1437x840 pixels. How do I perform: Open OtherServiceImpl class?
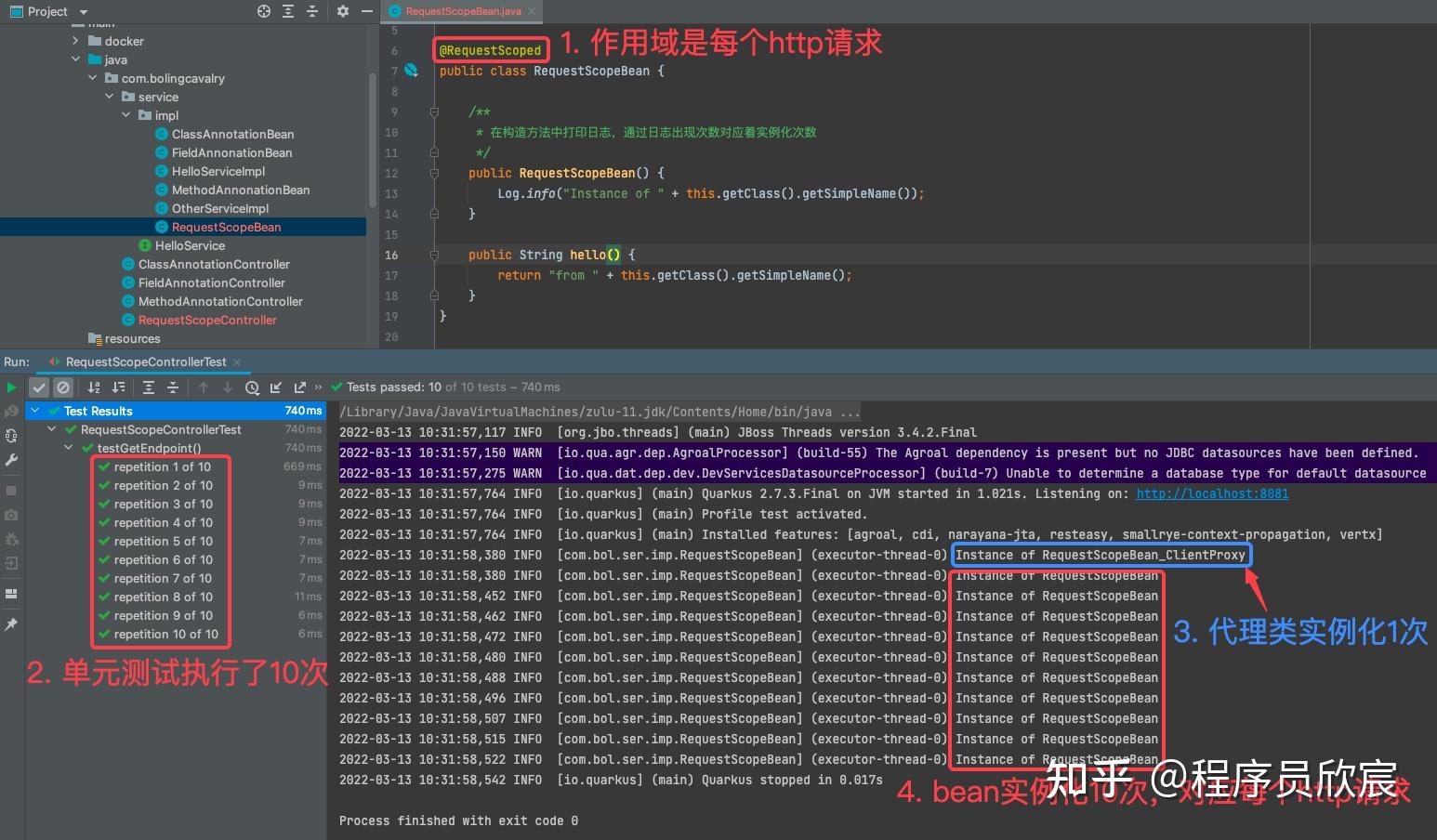[x=220, y=208]
